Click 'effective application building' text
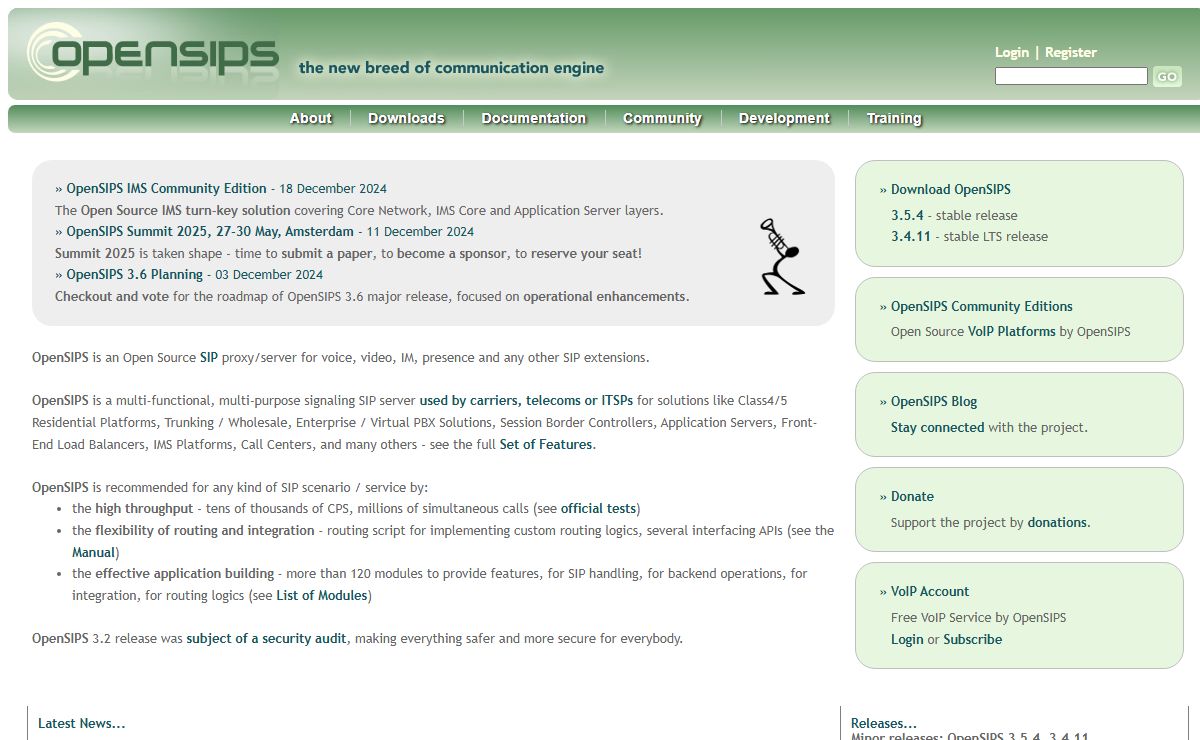Viewport: 1200px width, 740px height. [x=184, y=573]
